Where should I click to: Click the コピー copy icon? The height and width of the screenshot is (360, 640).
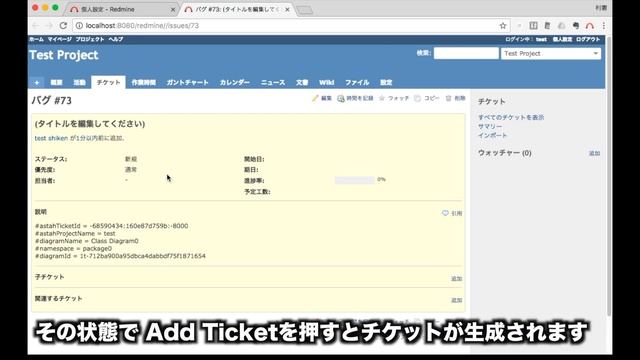pyautogui.click(x=417, y=98)
